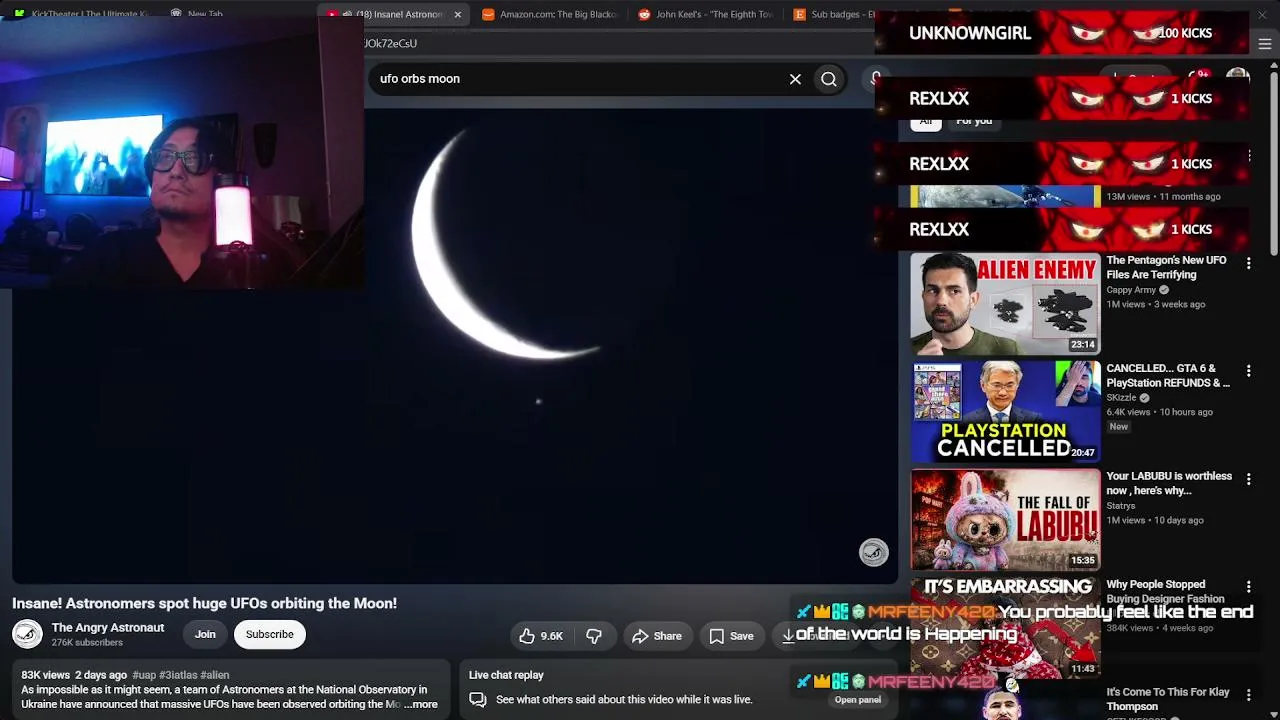
Task: Click the magnifier search button
Action: click(x=829, y=79)
